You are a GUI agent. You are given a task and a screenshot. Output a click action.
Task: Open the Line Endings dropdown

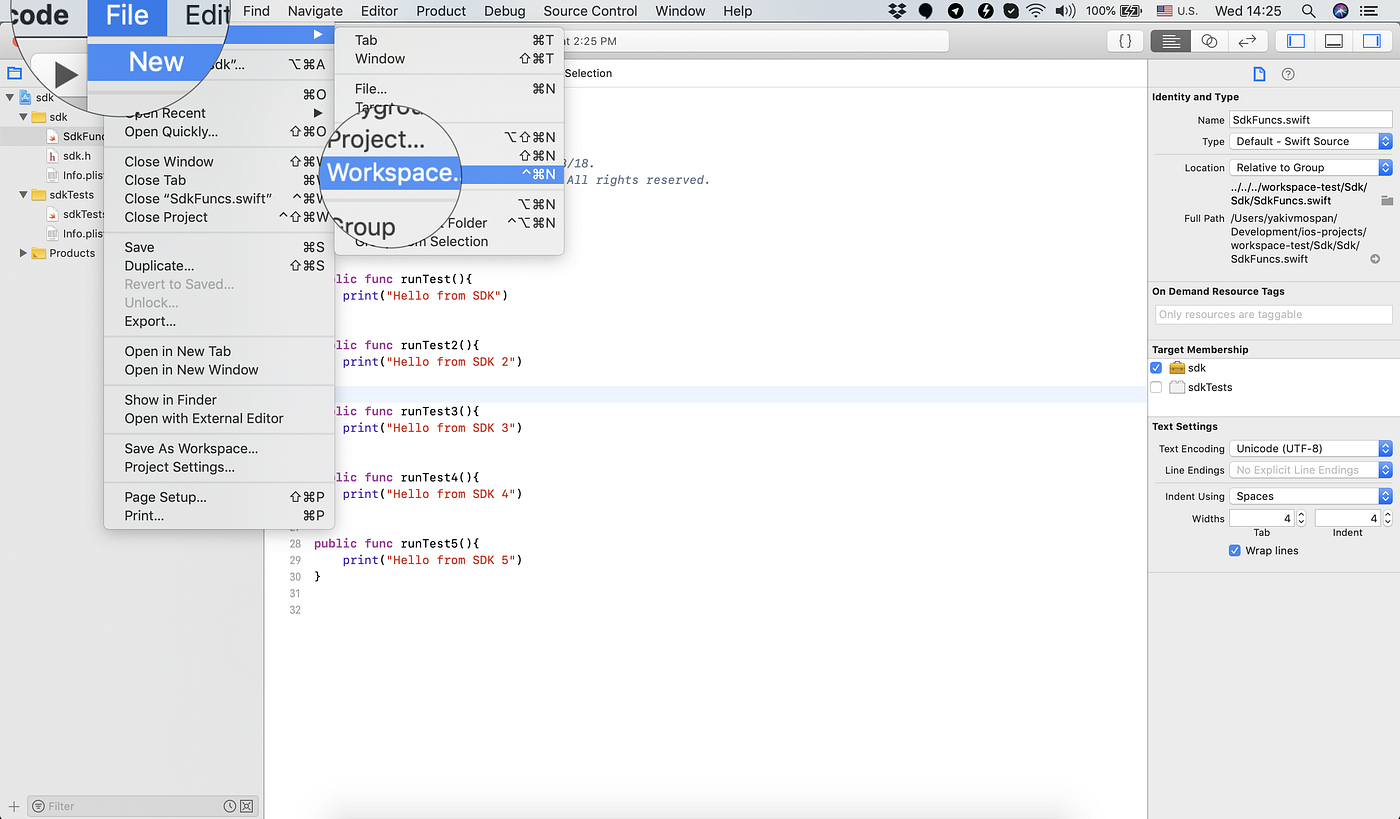click(1310, 470)
